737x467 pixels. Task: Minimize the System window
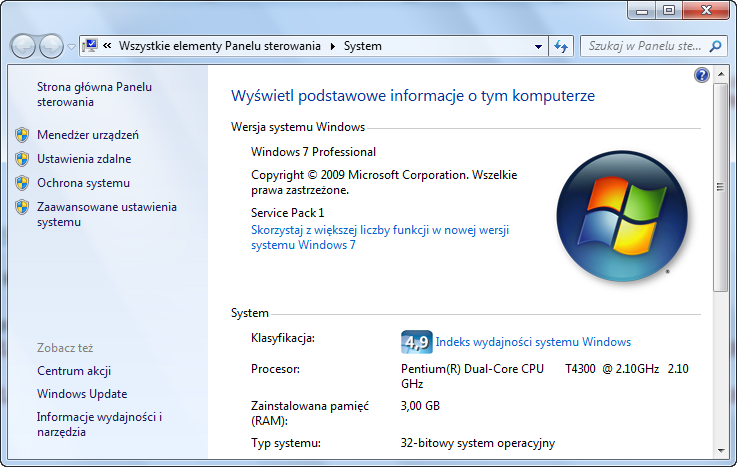[642, 10]
